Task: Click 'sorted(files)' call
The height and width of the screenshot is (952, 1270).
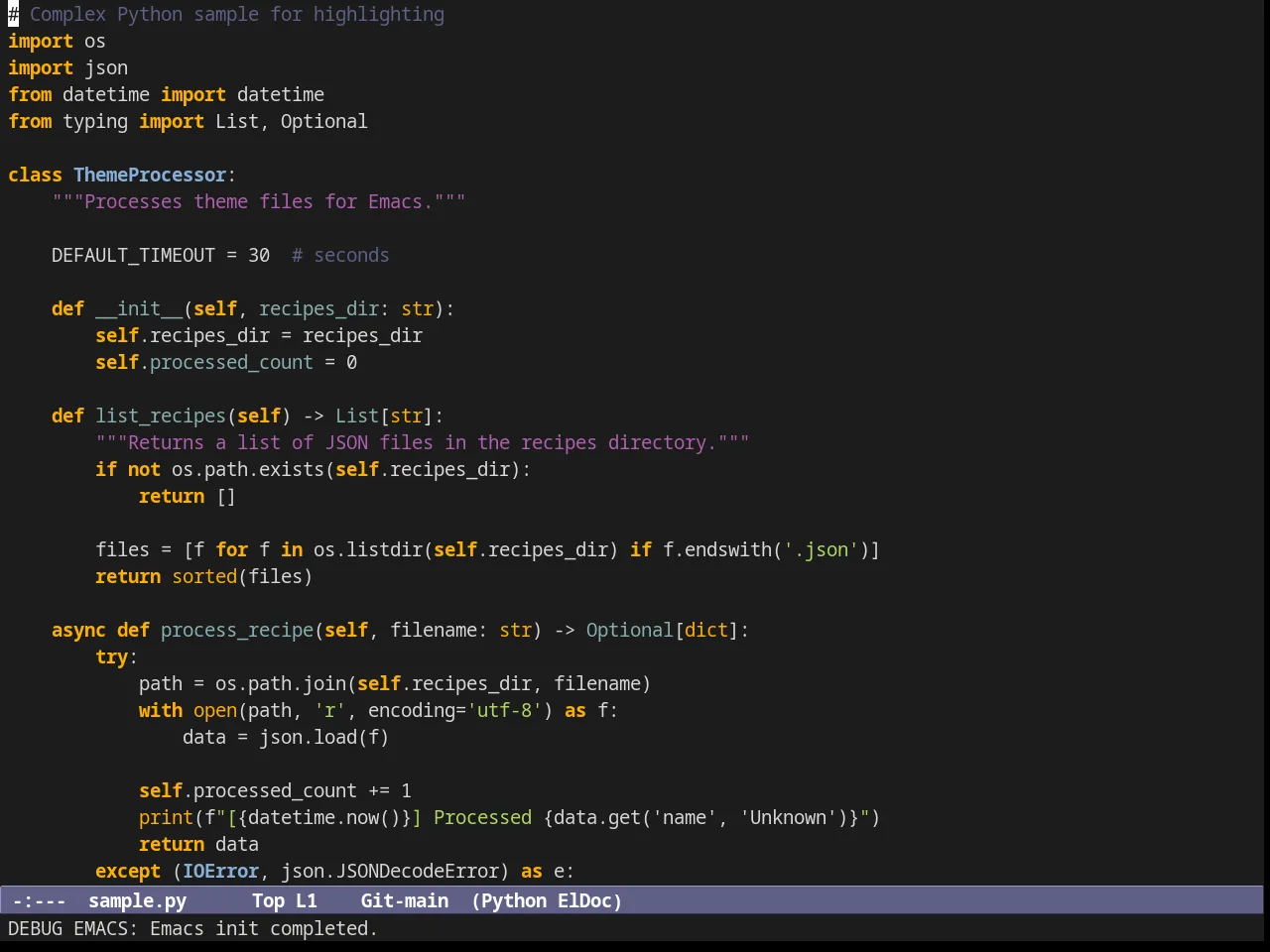Action: 242,576
